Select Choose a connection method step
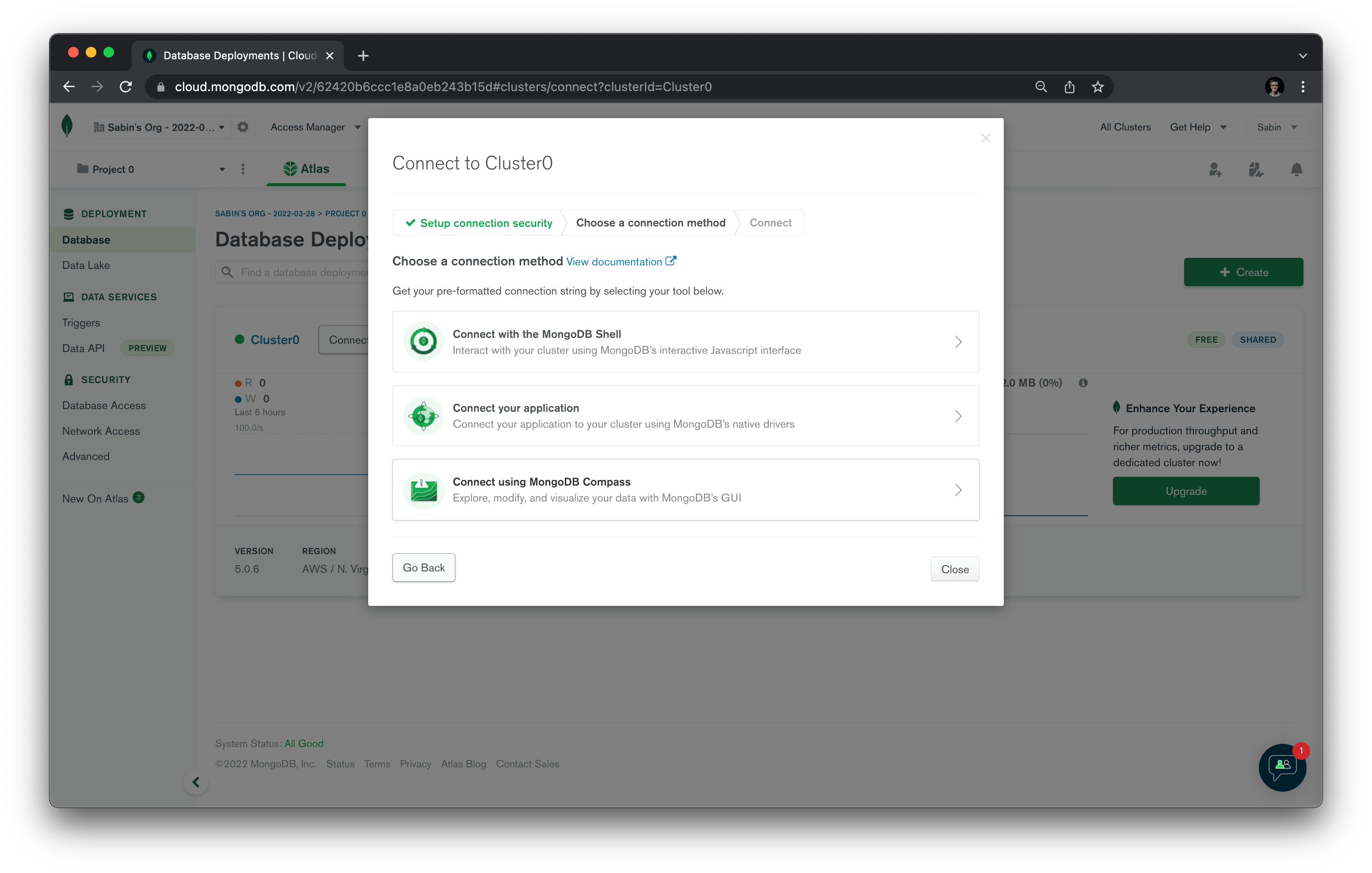Screen dimensions: 1372x873 point(651,223)
